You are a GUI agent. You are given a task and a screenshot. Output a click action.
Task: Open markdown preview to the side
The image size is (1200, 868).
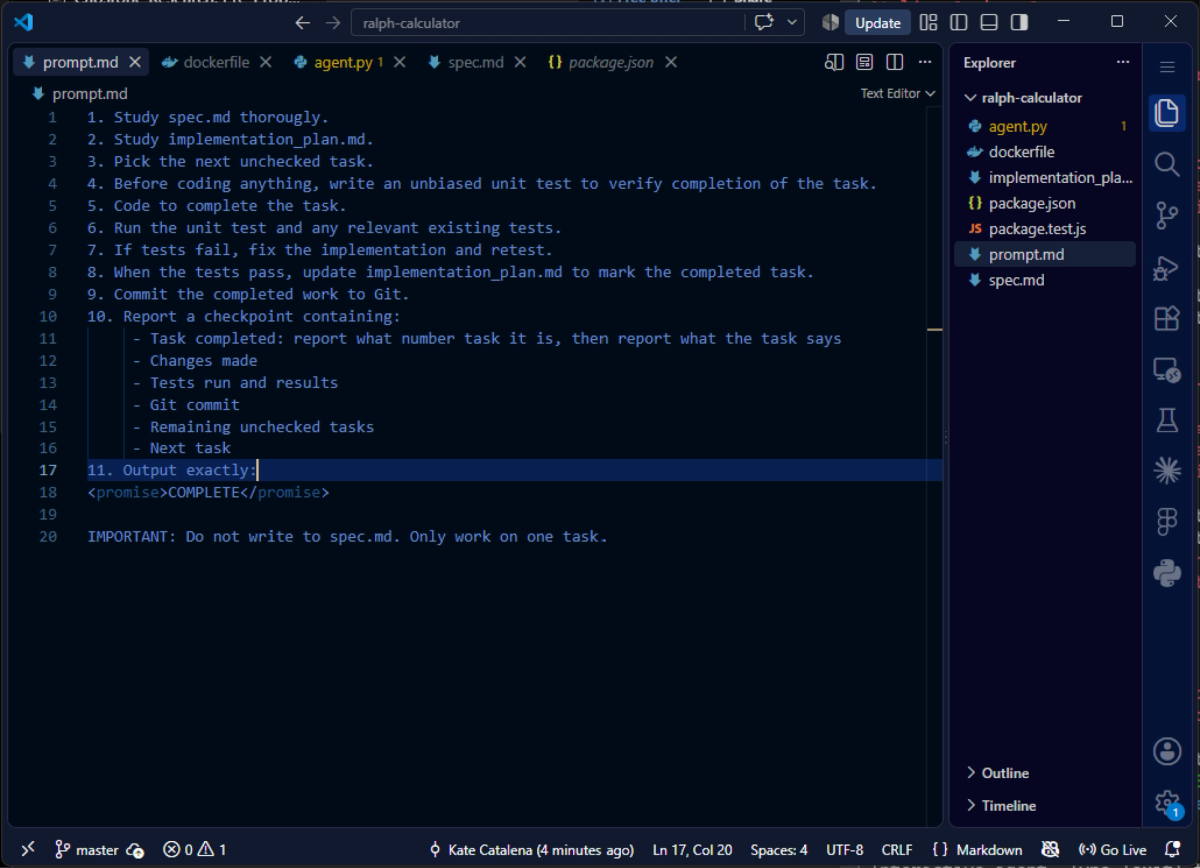pos(833,62)
